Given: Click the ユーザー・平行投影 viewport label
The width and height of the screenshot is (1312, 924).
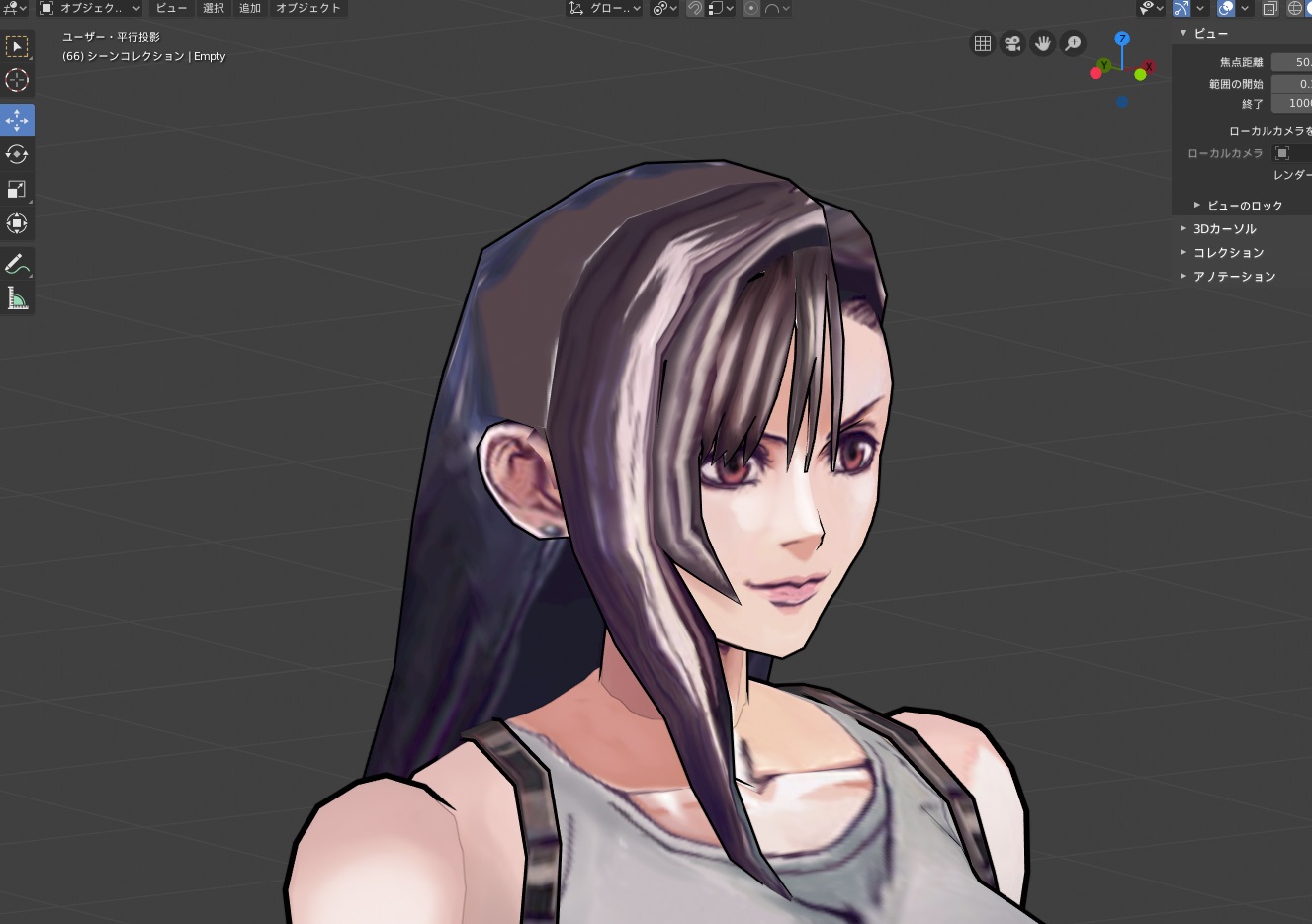Looking at the screenshot, I should (x=111, y=37).
